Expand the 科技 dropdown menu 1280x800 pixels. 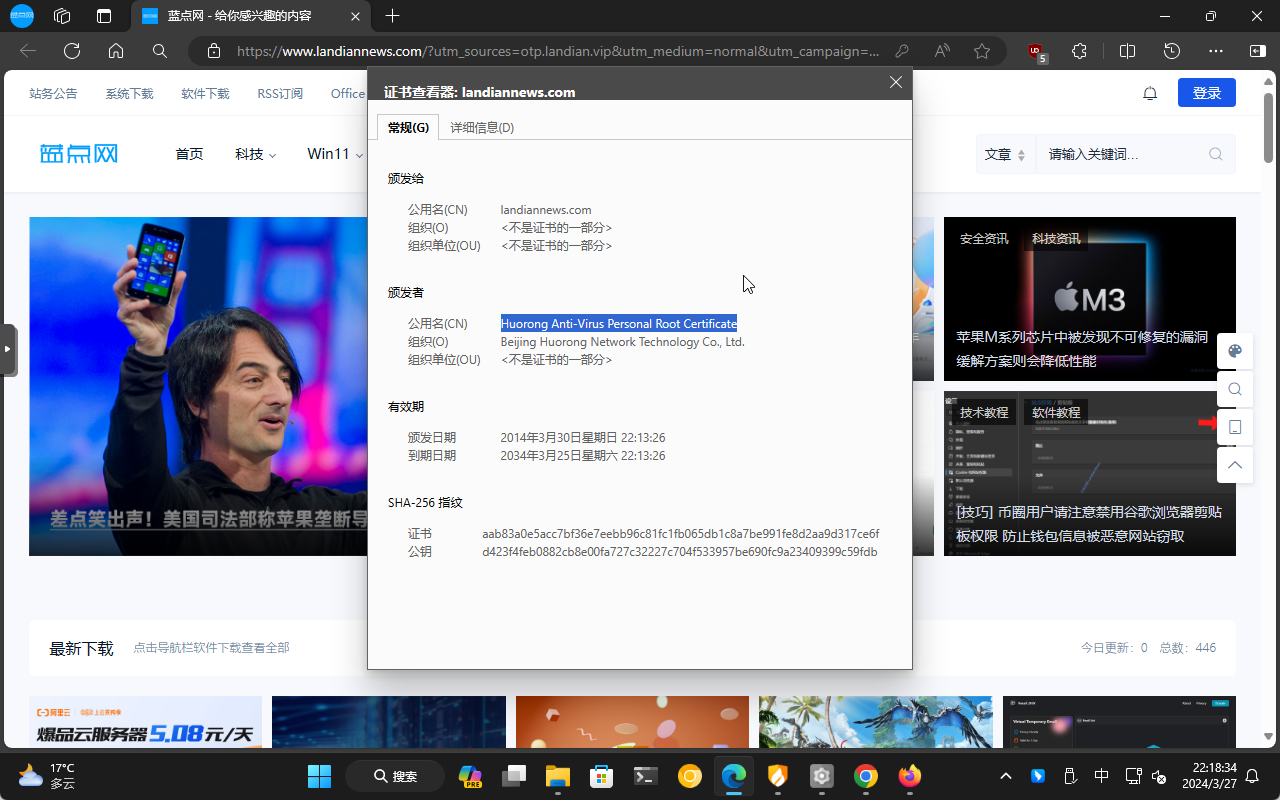point(255,154)
